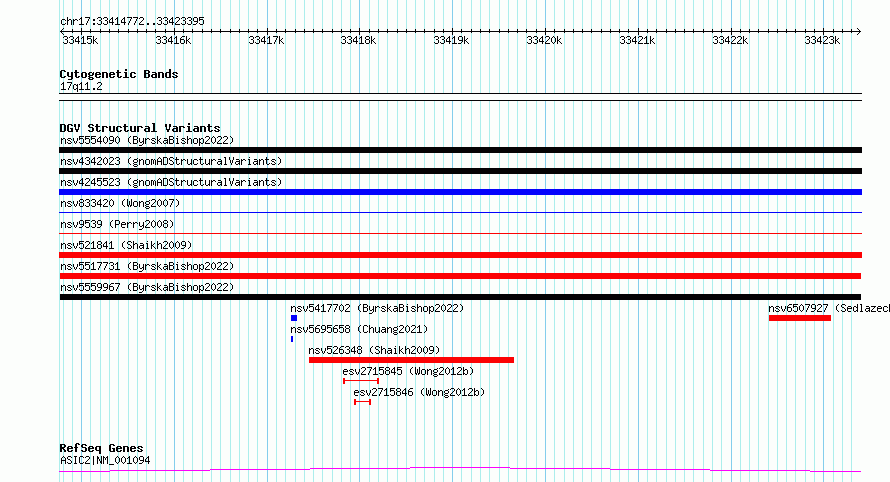Click the 33416k ruler position
The width and height of the screenshot is (890, 482).
tap(173, 40)
